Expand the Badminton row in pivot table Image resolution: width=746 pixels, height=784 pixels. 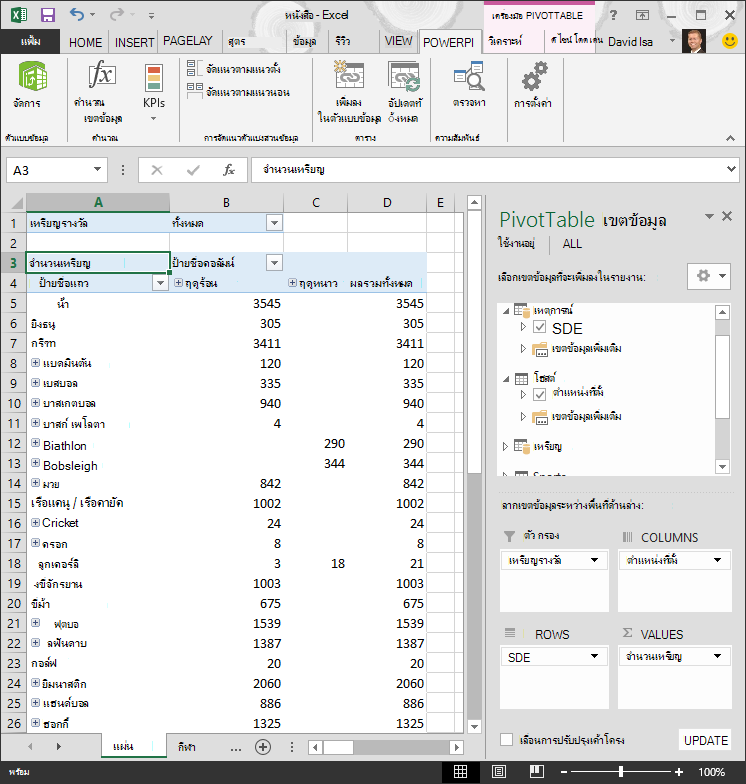(36, 362)
